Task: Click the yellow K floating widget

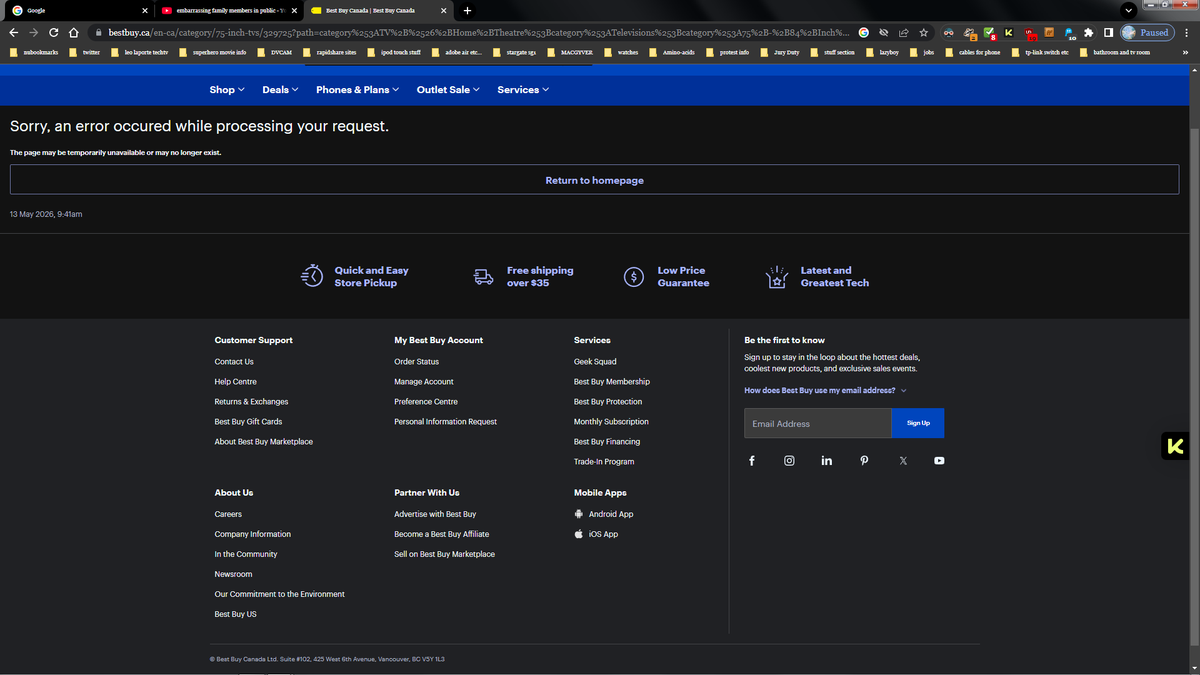Action: [x=1174, y=446]
